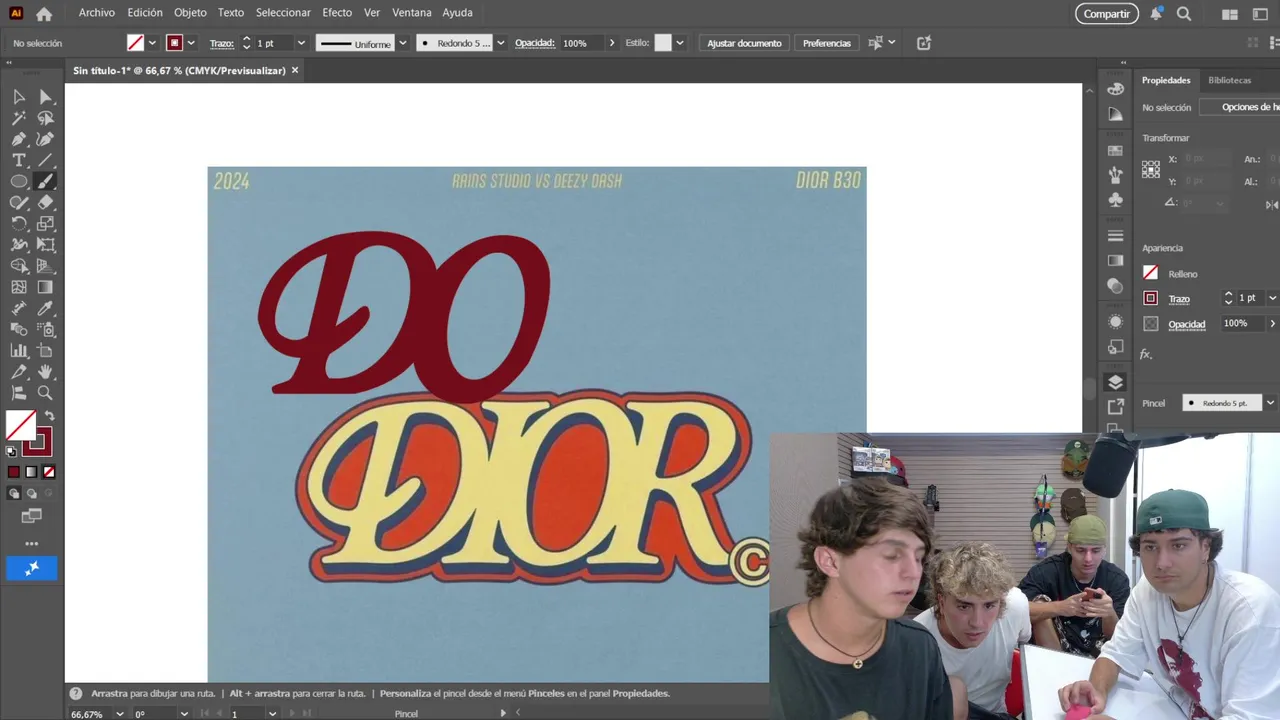The height and width of the screenshot is (720, 1280).
Task: Select the Scale tool
Action: [45, 223]
